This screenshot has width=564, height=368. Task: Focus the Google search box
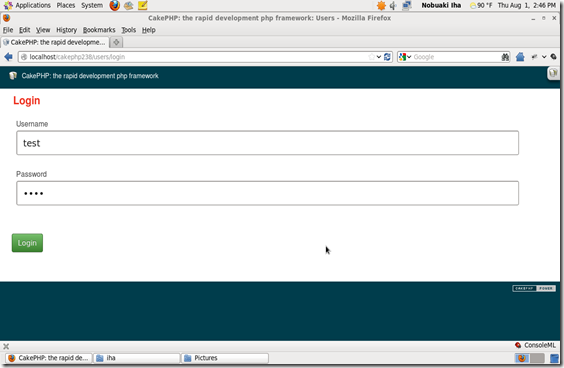coord(456,57)
